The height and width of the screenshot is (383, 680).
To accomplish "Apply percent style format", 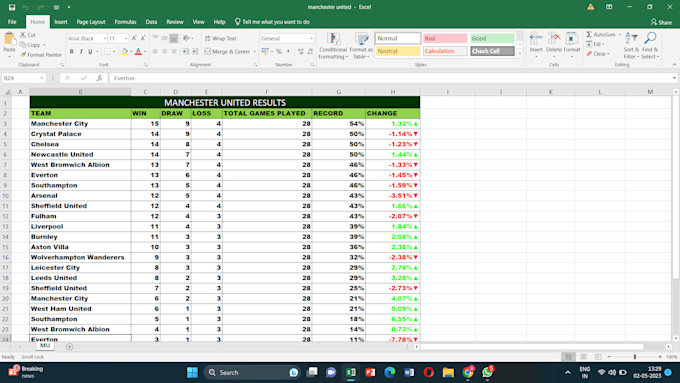I will coord(279,51).
